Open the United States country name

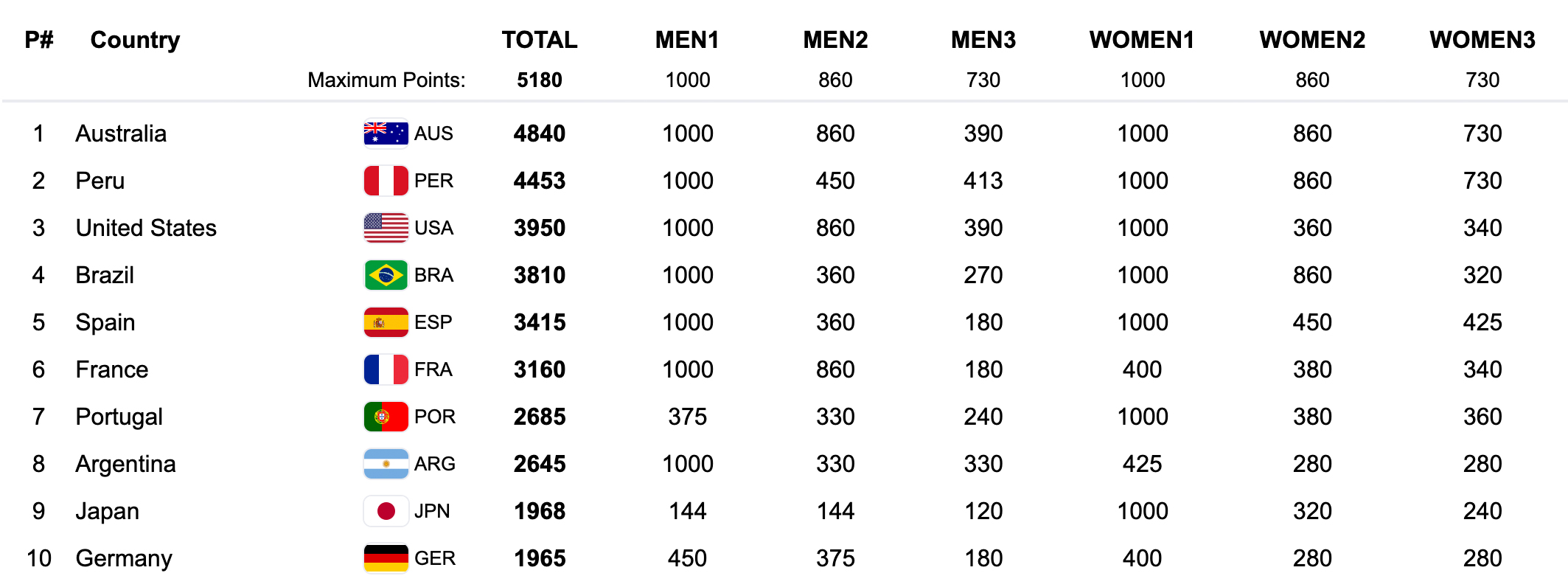(x=146, y=228)
